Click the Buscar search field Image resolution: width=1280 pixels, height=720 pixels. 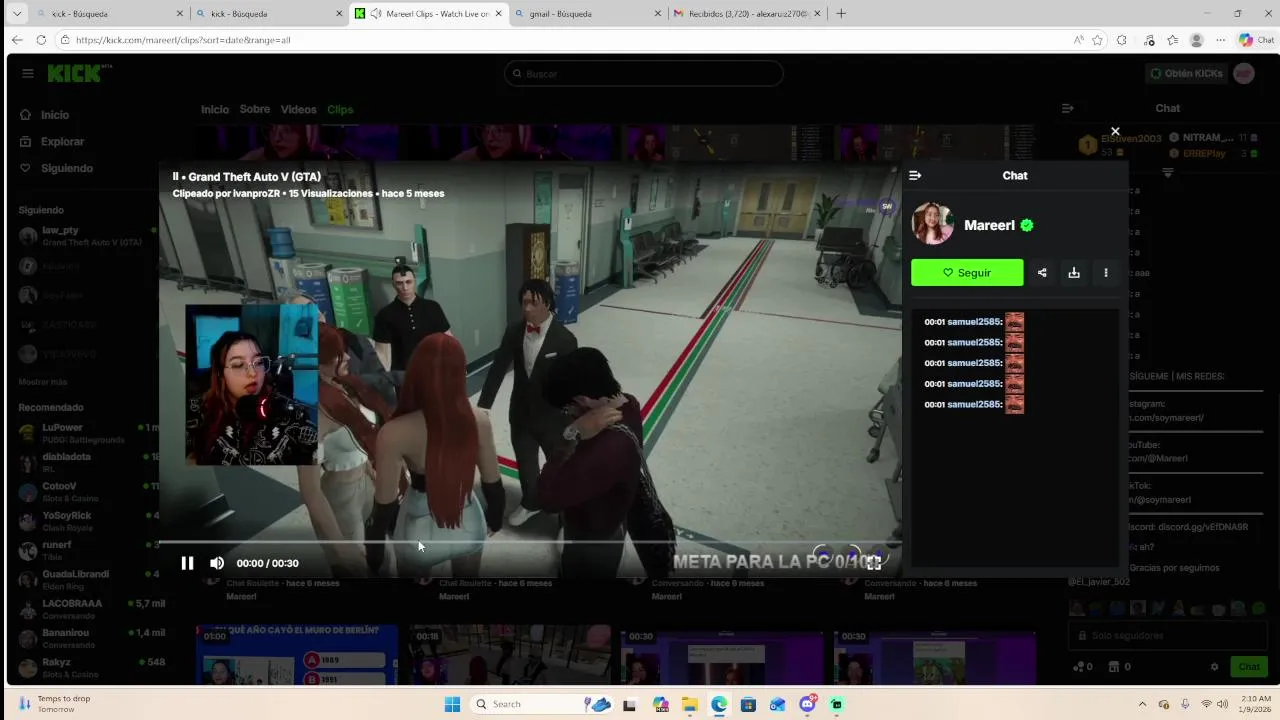point(644,73)
